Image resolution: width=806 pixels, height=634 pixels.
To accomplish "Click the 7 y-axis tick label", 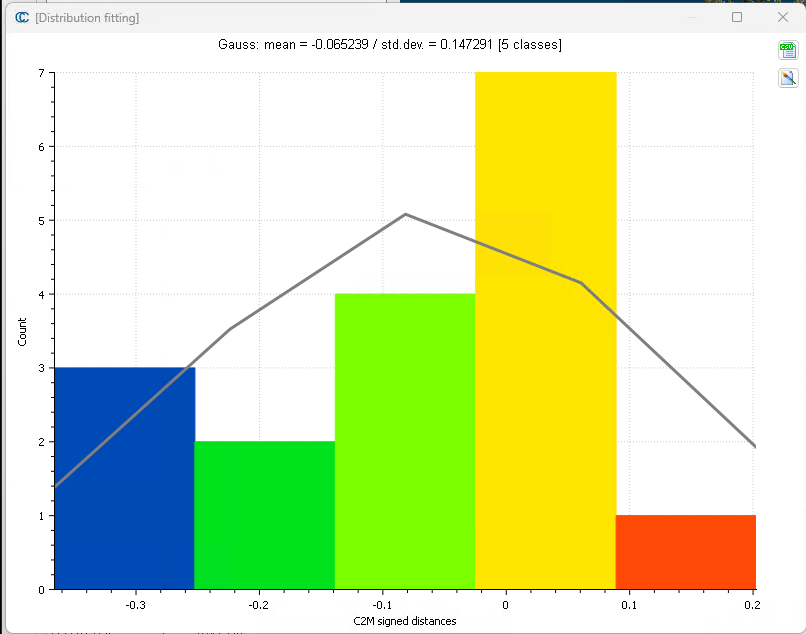I will 41,73.
